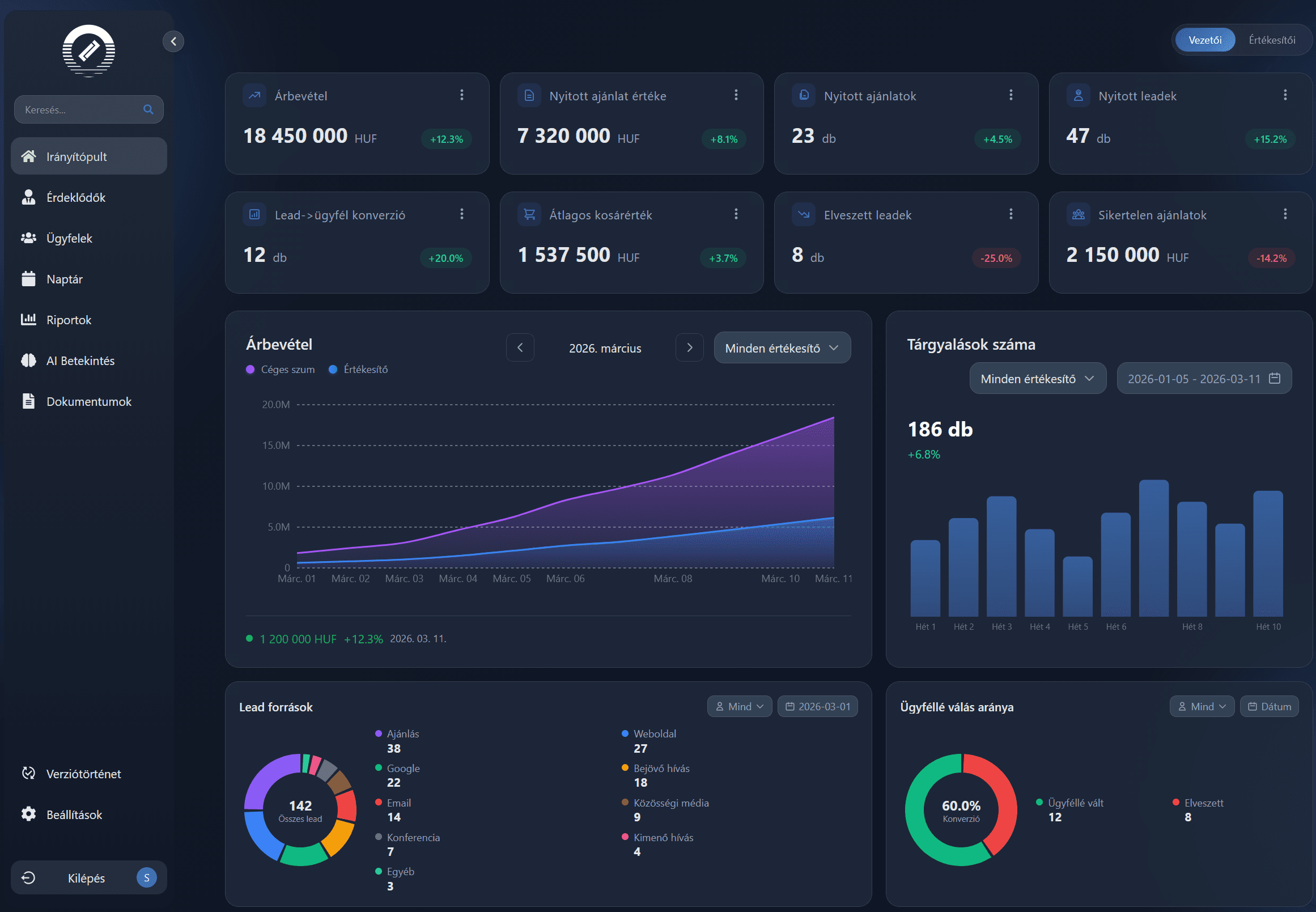Open the Irányítópult menu item
The image size is (1316, 912).
(x=88, y=156)
